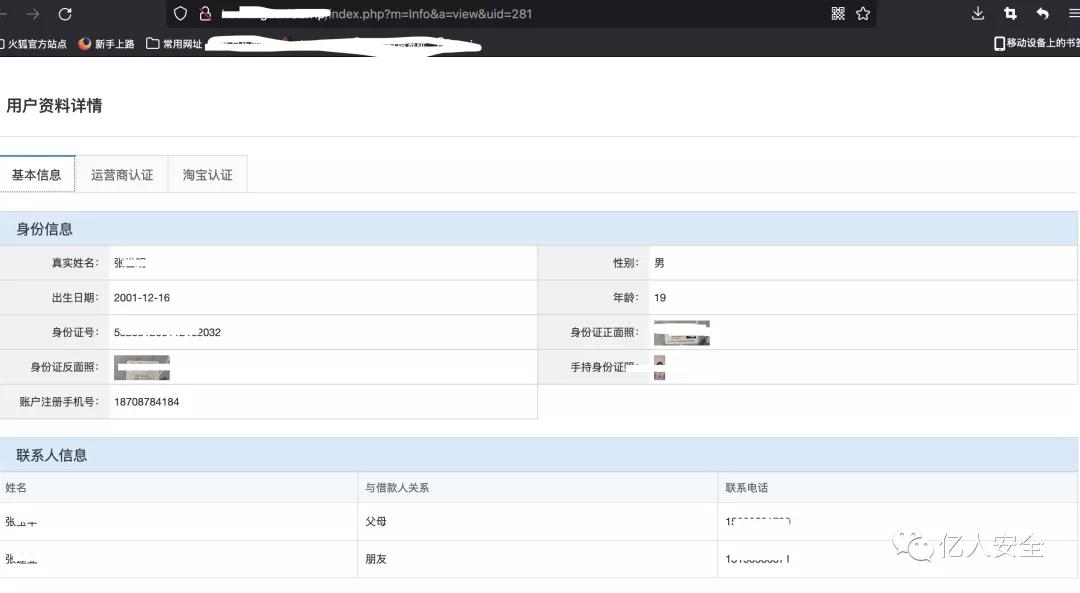The width and height of the screenshot is (1080, 593).
Task: Expand the 身份信息 section header
Action: point(42,228)
